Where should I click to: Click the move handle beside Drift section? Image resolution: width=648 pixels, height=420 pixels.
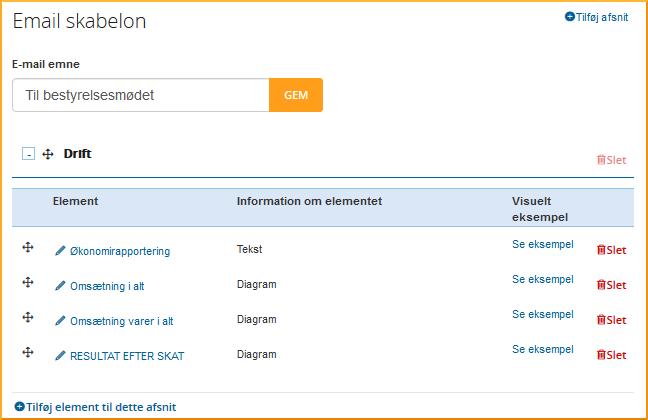[48, 154]
